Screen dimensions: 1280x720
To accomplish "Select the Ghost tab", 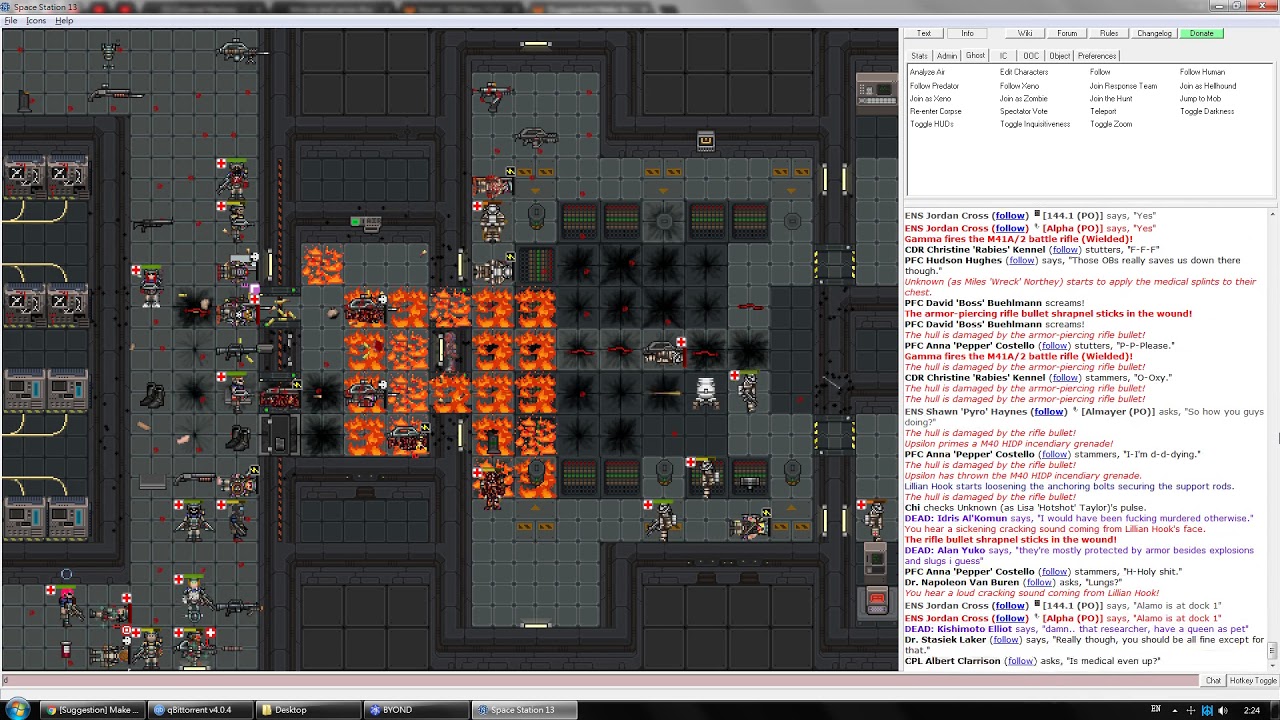I will tap(975, 56).
